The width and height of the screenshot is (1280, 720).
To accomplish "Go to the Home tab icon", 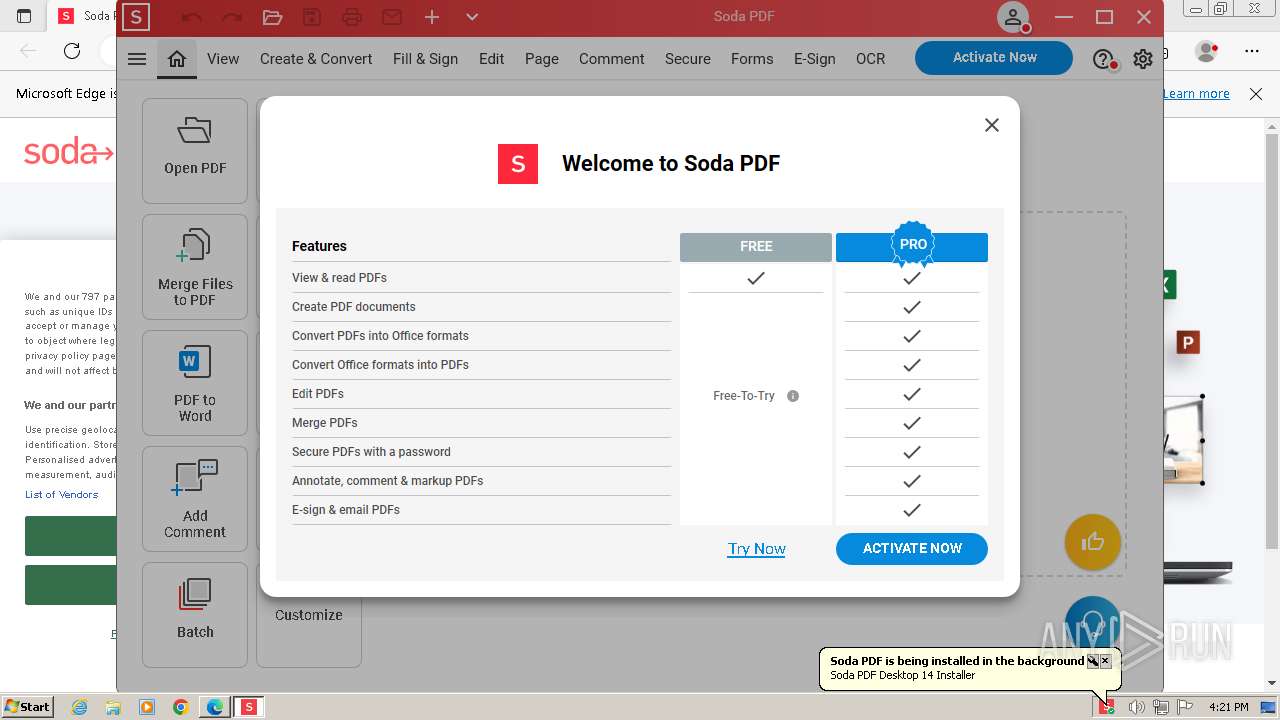I will point(177,59).
